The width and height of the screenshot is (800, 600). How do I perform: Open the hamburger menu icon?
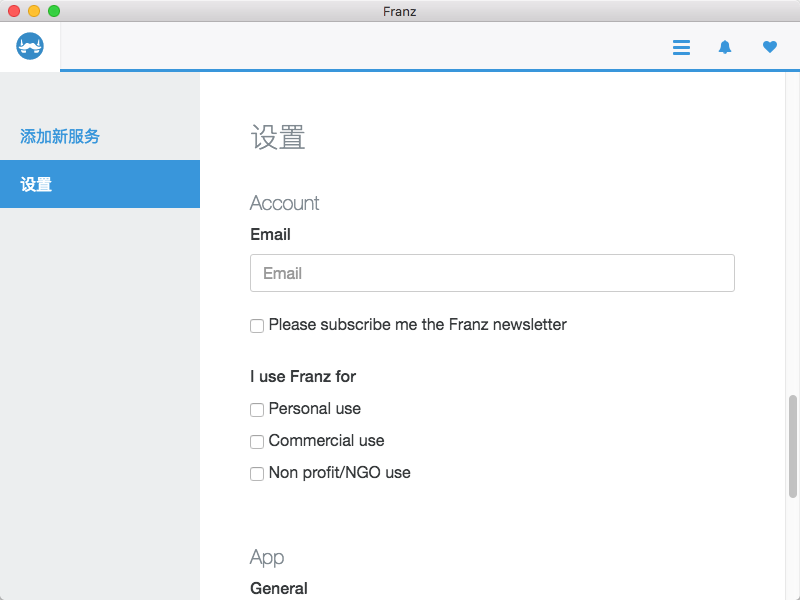pyautogui.click(x=681, y=47)
